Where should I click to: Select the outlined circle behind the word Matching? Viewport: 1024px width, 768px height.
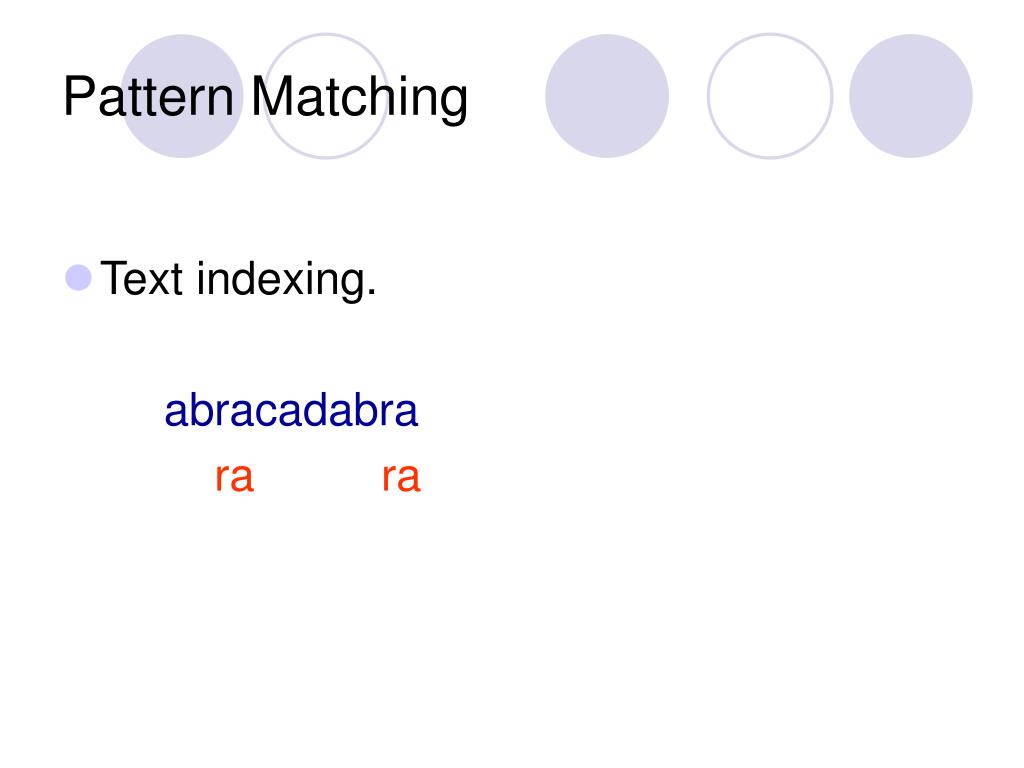[x=326, y=96]
